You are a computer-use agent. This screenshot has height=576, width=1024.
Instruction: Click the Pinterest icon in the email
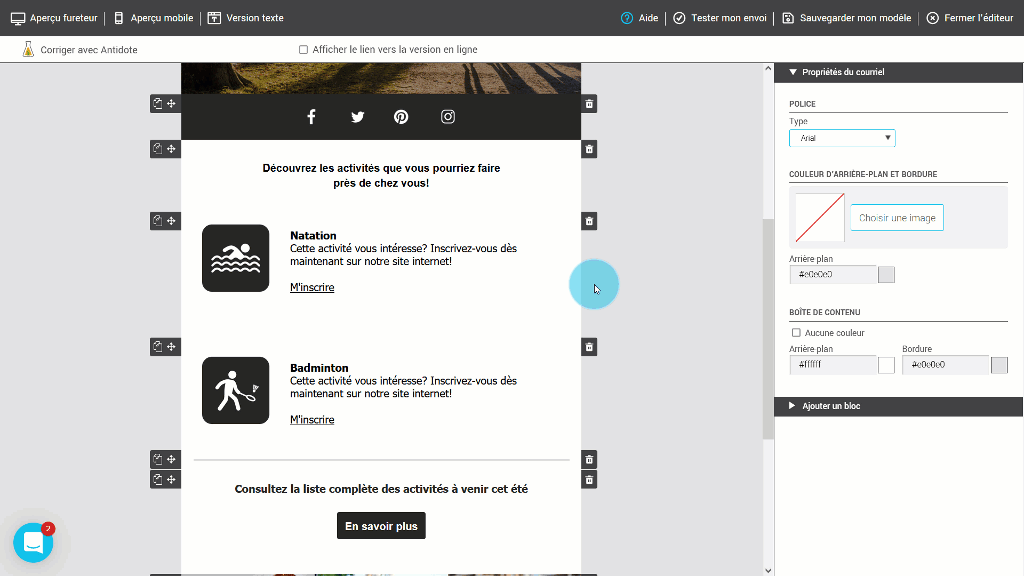[x=400, y=116]
